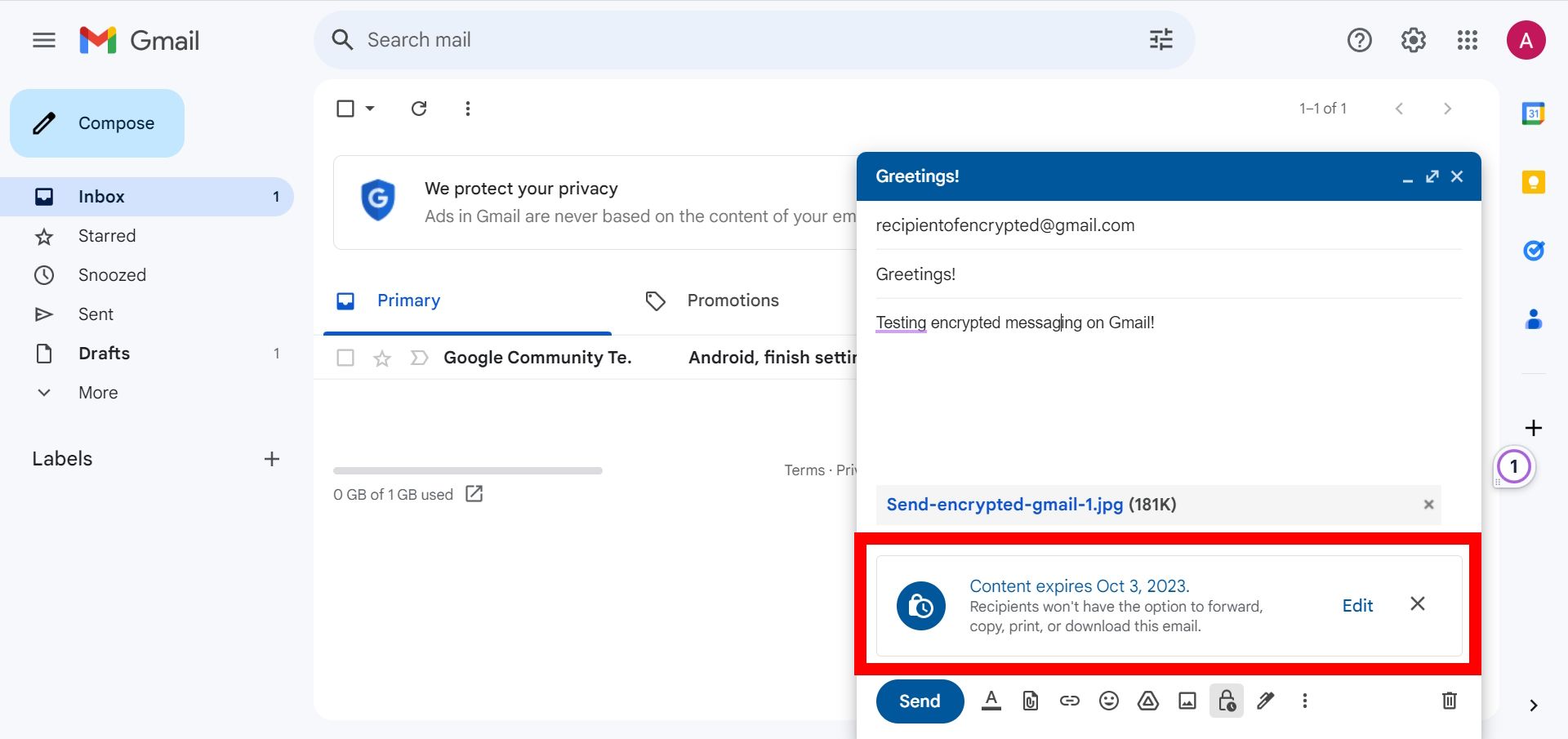Click the Greetings! subject field
Viewport: 1568px width, 739px height.
pos(1169,274)
